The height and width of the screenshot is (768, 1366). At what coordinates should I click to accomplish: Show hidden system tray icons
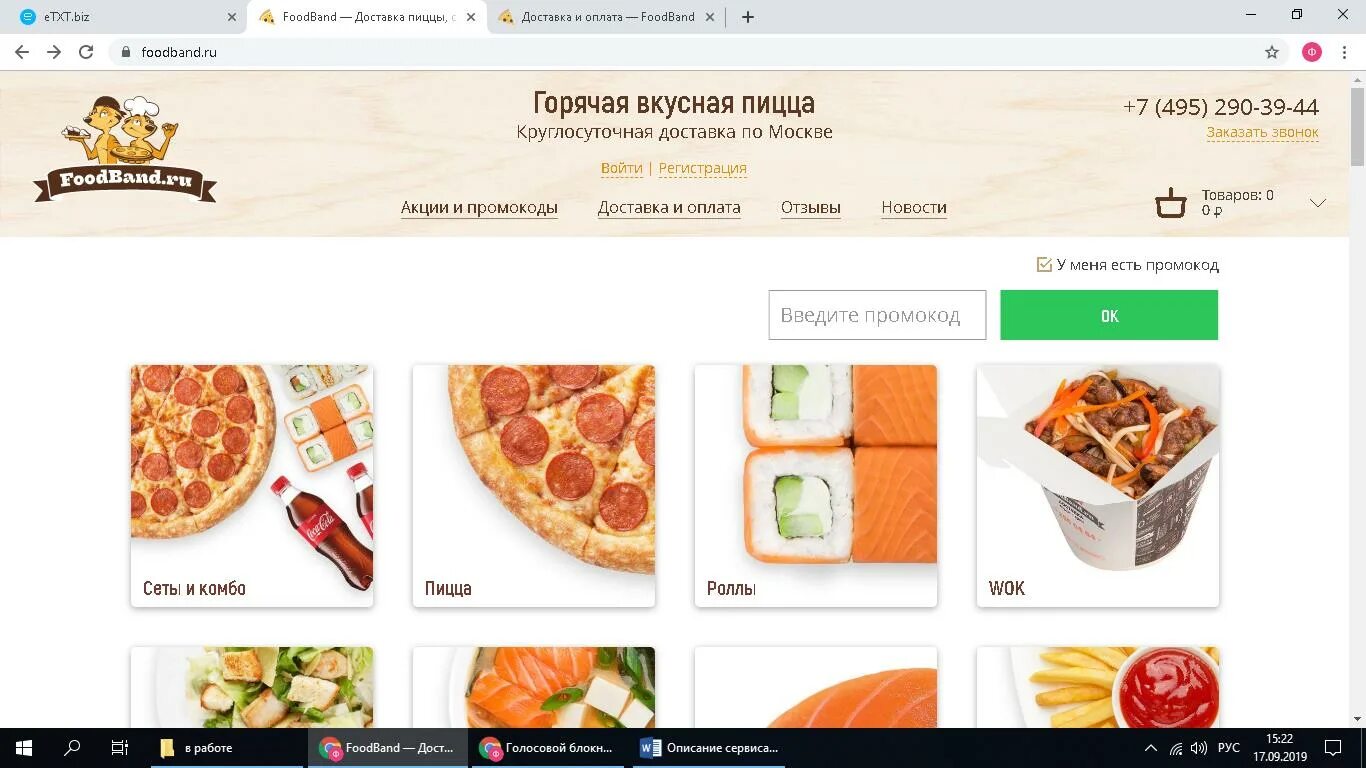pos(1150,748)
